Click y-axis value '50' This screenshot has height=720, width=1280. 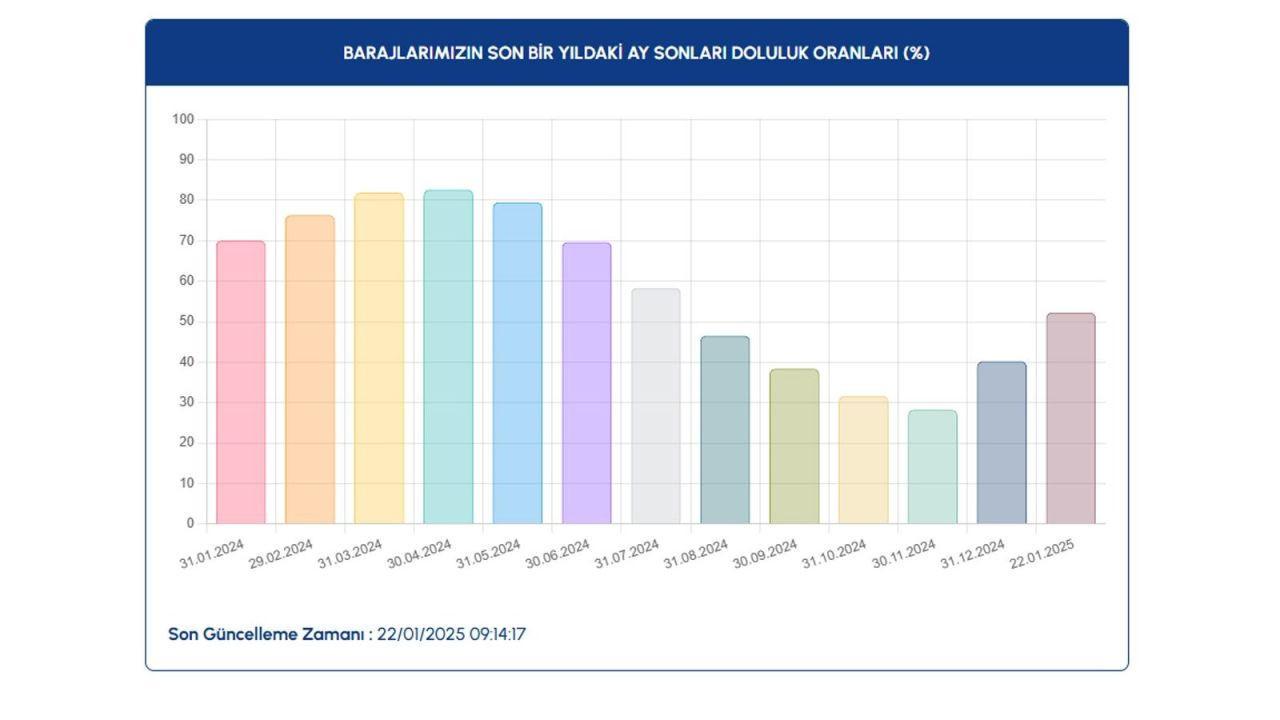(x=187, y=321)
